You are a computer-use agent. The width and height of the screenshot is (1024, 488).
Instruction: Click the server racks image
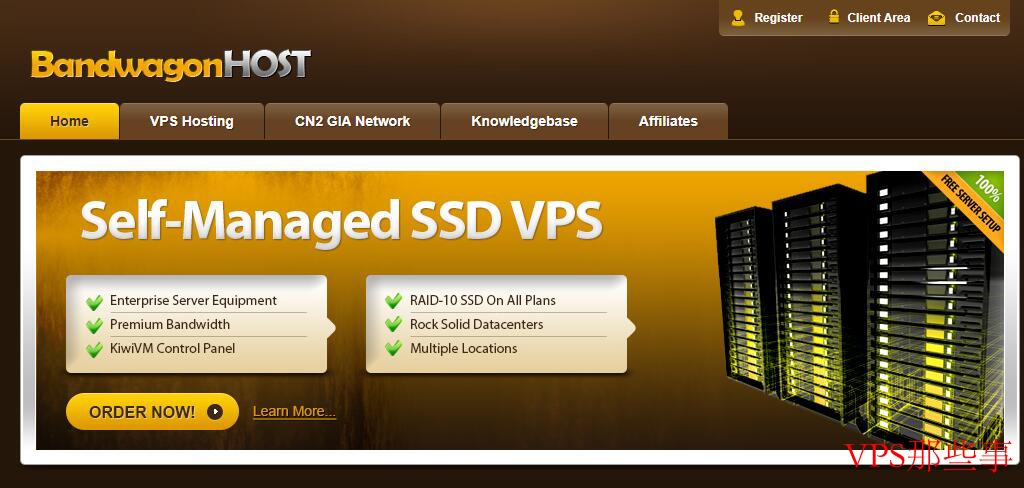coord(857,308)
